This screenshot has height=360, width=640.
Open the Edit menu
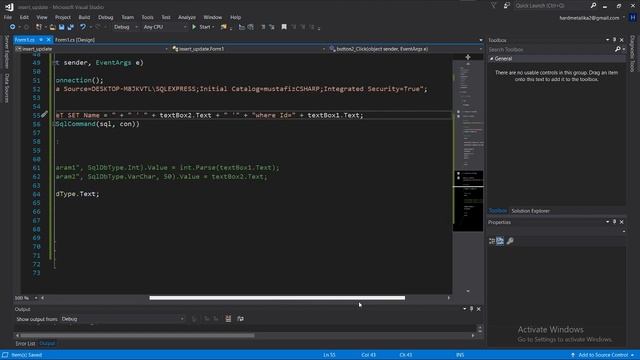click(24, 17)
